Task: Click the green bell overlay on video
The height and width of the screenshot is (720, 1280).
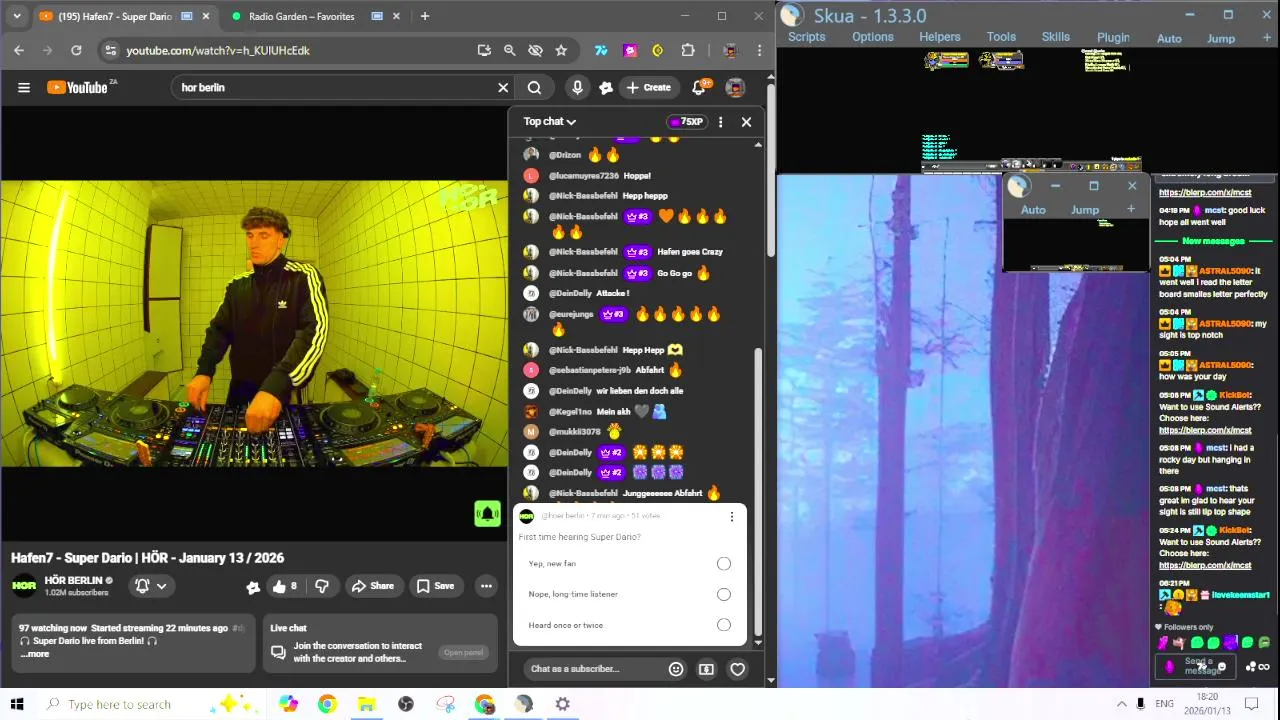Action: click(x=487, y=514)
